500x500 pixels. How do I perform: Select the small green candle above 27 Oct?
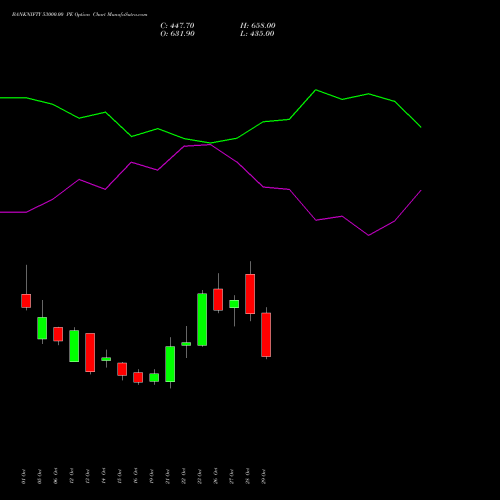pos(234,304)
